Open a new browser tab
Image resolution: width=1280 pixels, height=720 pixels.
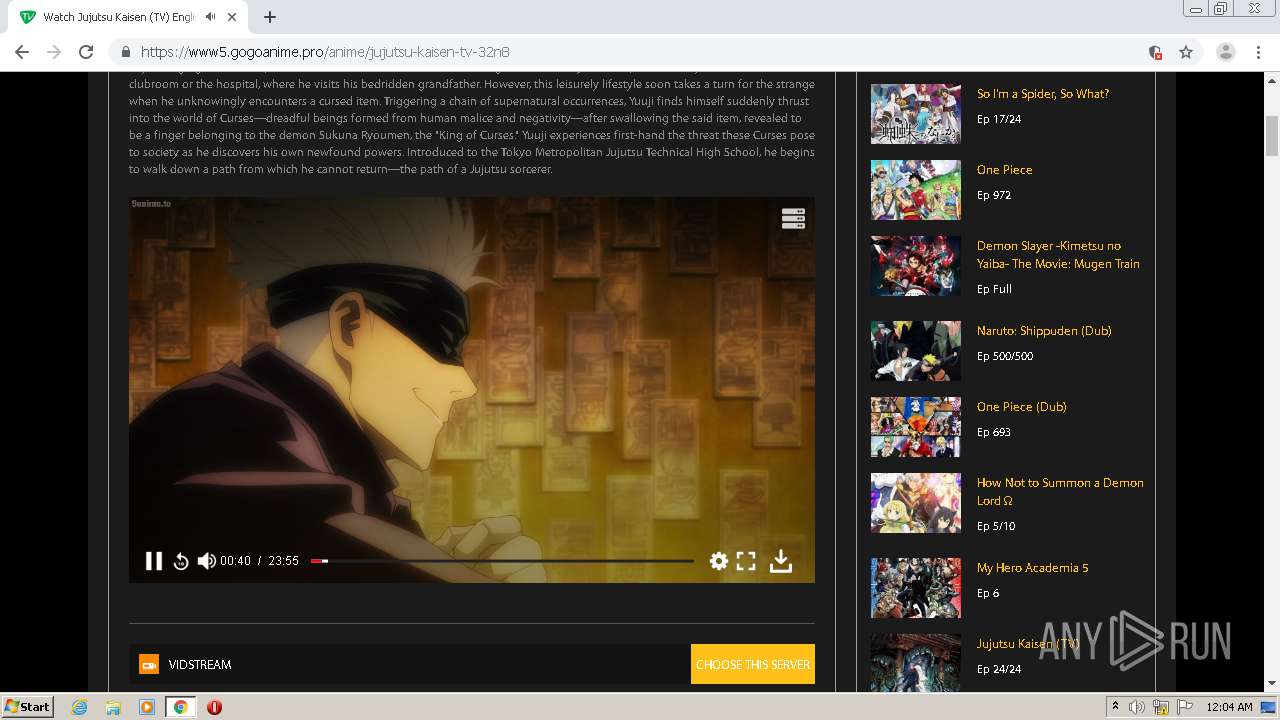270,17
